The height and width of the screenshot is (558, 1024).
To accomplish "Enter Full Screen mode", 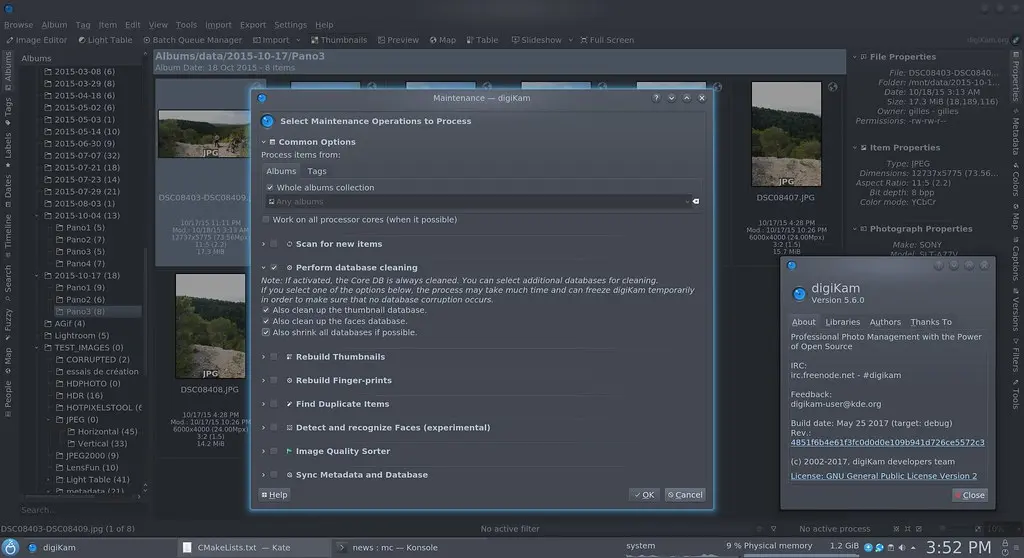I will coord(606,40).
